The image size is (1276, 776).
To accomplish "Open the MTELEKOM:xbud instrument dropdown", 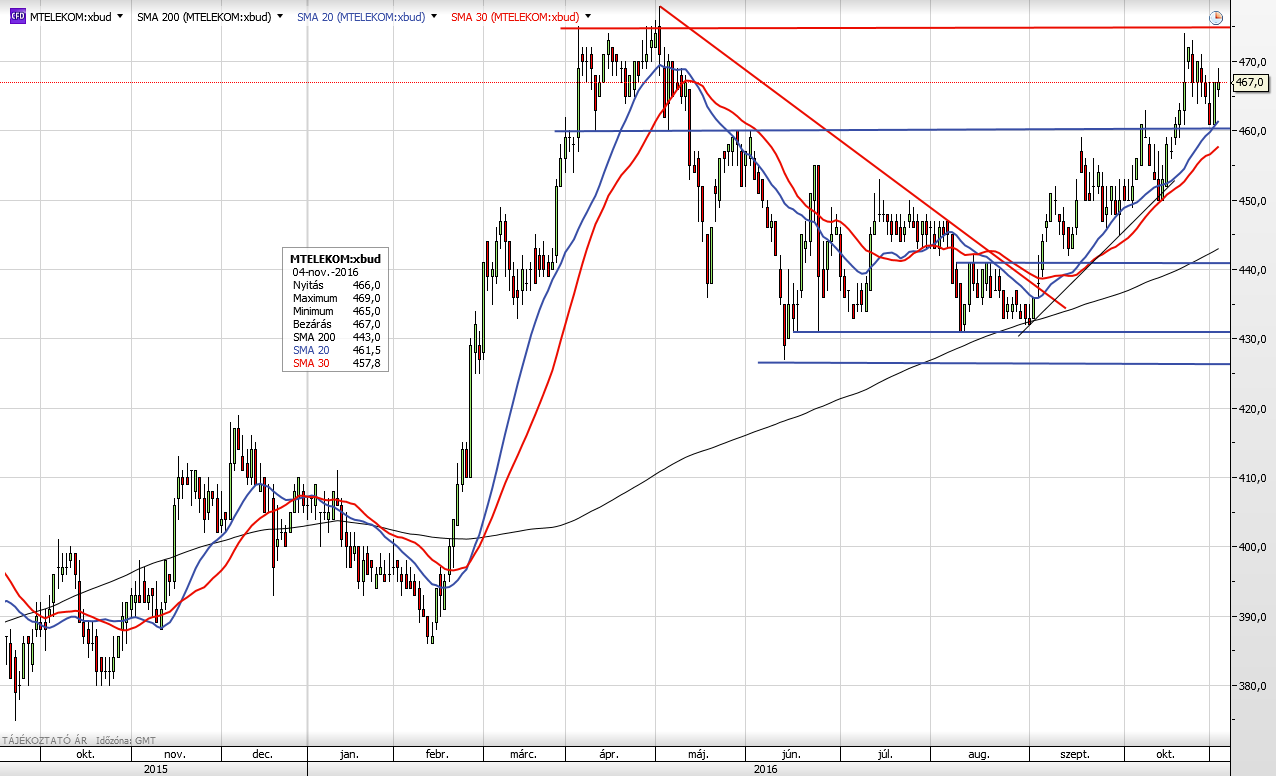I will tap(121, 17).
